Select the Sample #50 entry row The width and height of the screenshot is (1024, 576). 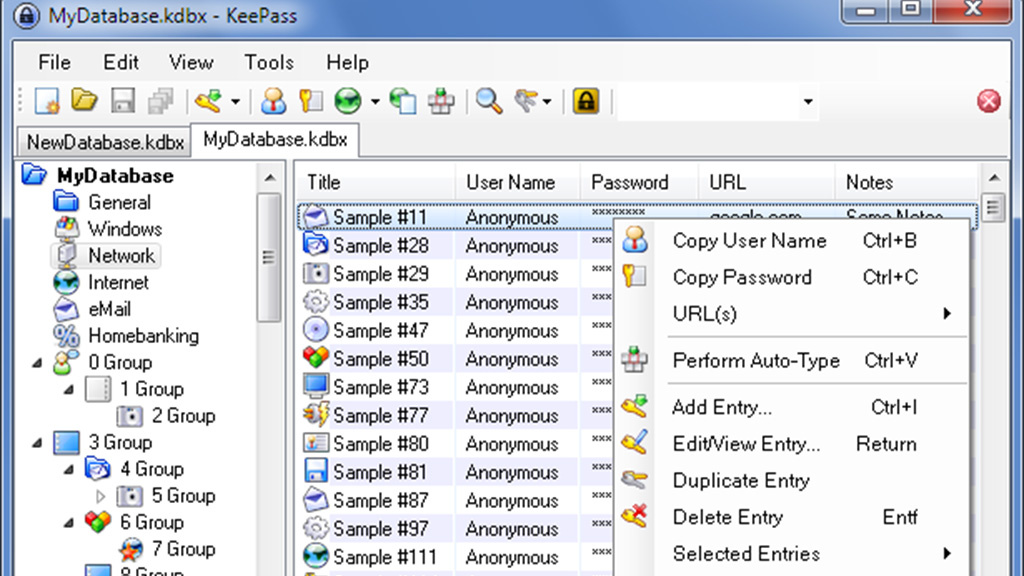[456, 359]
